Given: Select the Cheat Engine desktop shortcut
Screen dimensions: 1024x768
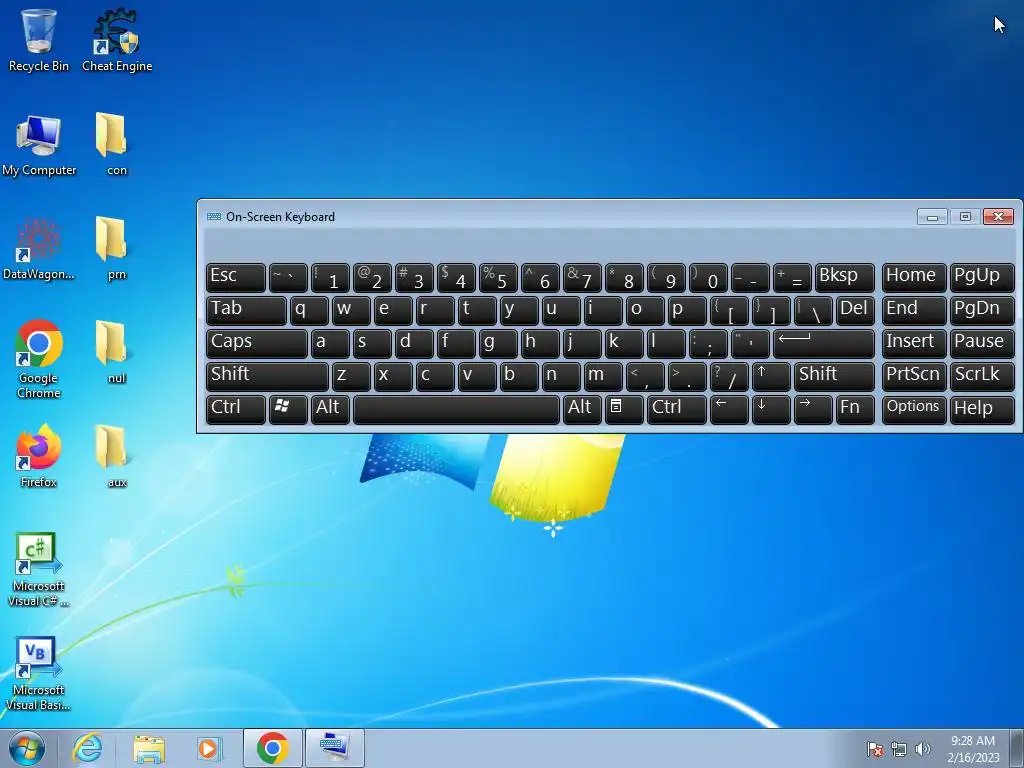Looking at the screenshot, I should point(117,39).
